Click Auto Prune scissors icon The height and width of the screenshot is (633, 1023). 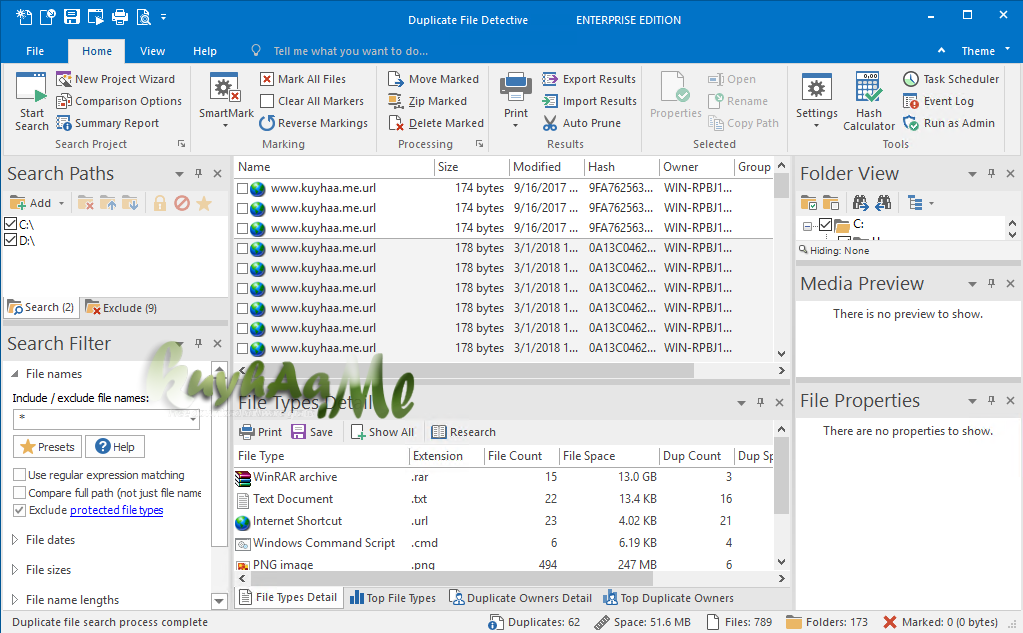[550, 123]
